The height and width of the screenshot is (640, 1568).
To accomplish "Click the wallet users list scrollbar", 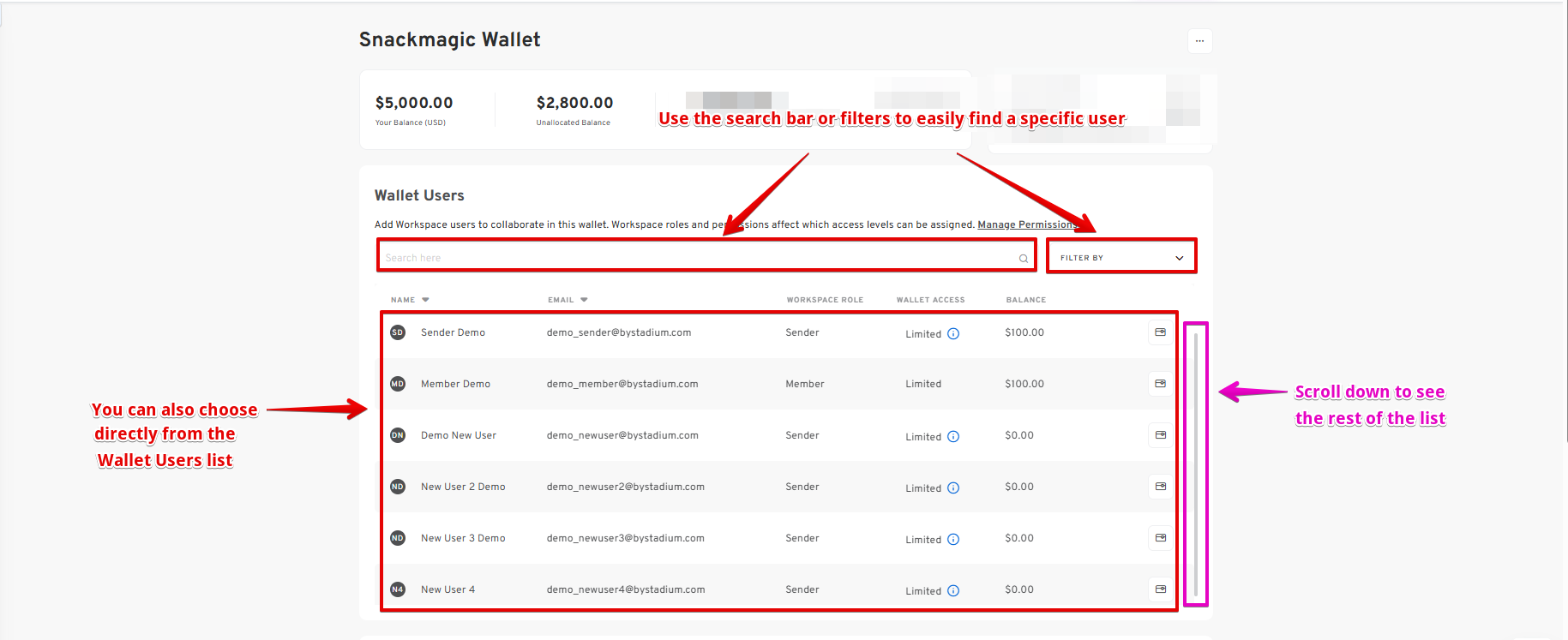I will pyautogui.click(x=1195, y=463).
